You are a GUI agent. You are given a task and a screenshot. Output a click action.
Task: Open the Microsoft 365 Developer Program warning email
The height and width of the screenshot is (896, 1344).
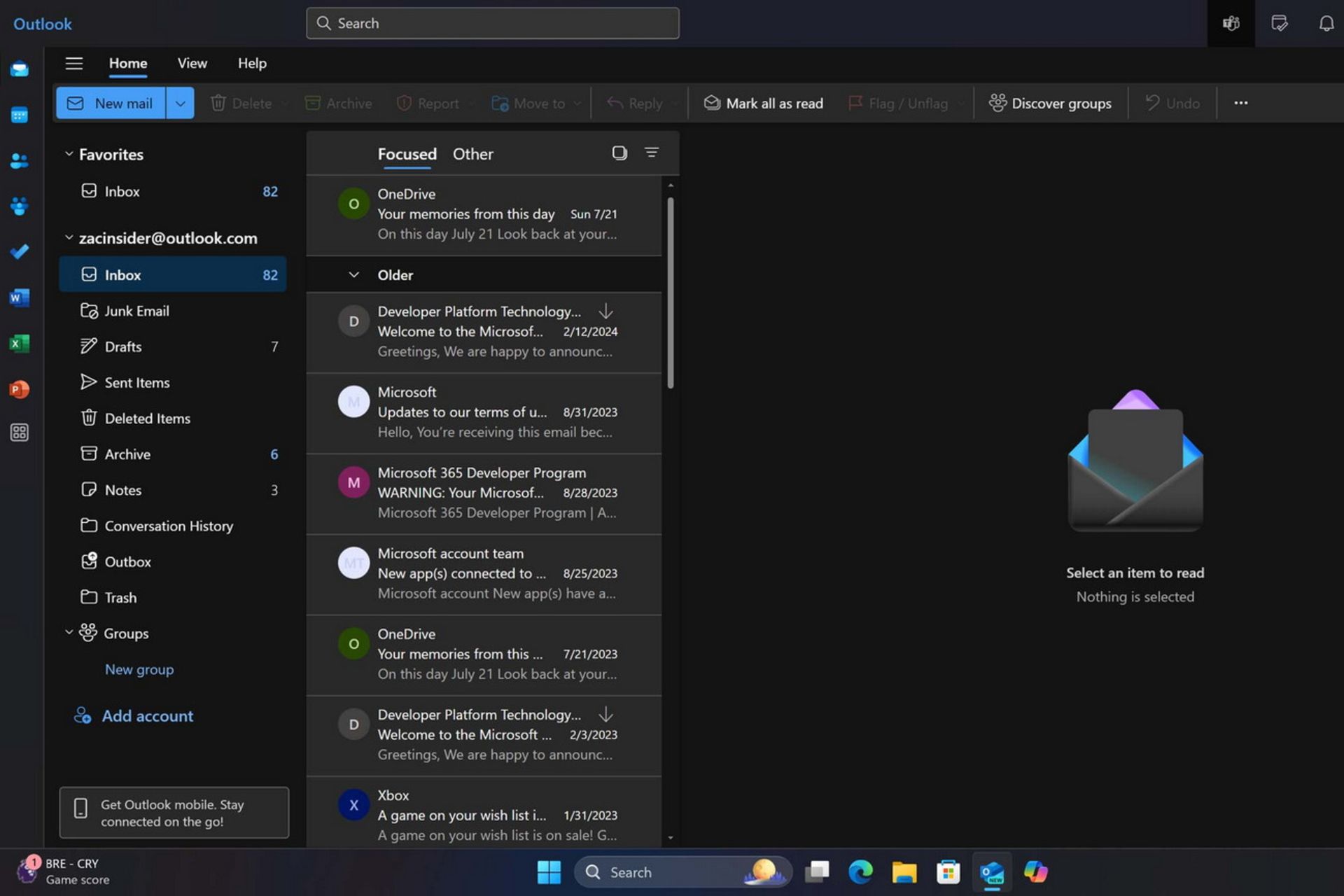pyautogui.click(x=484, y=493)
